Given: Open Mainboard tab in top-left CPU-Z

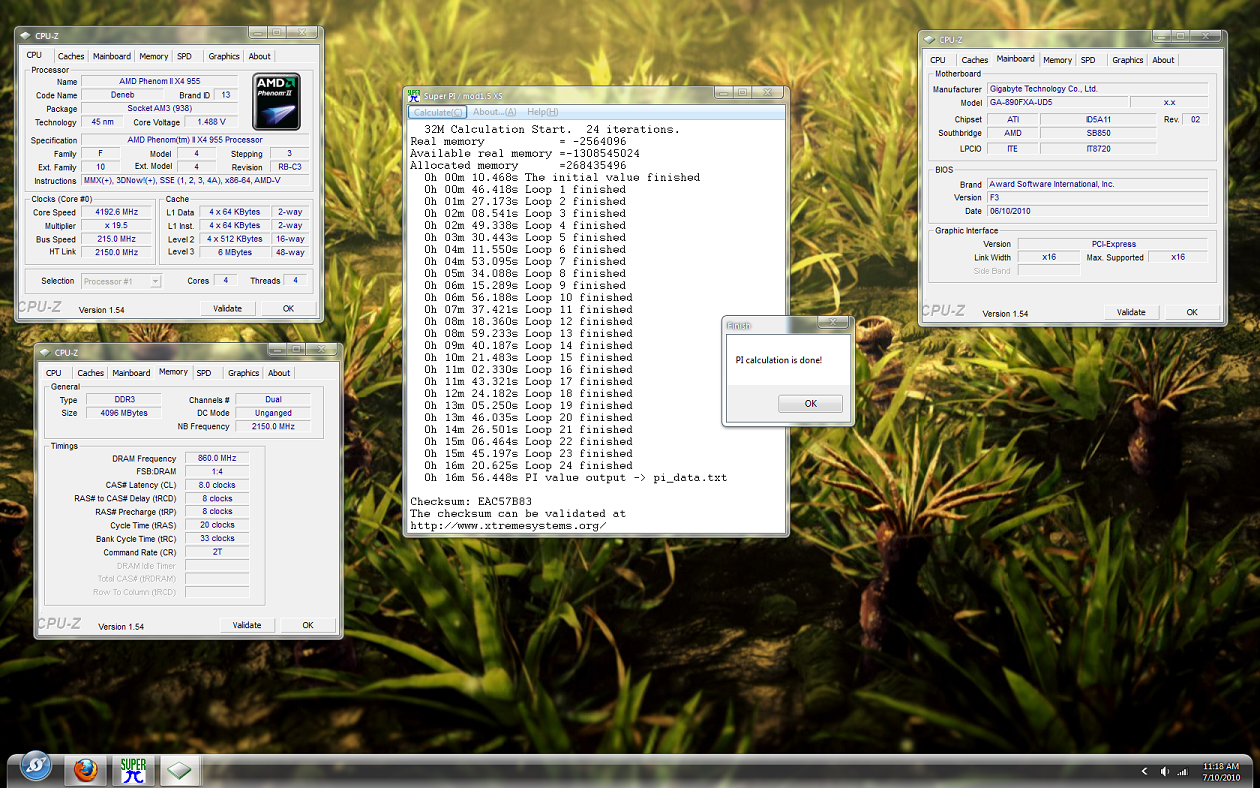Looking at the screenshot, I should click(x=112, y=56).
